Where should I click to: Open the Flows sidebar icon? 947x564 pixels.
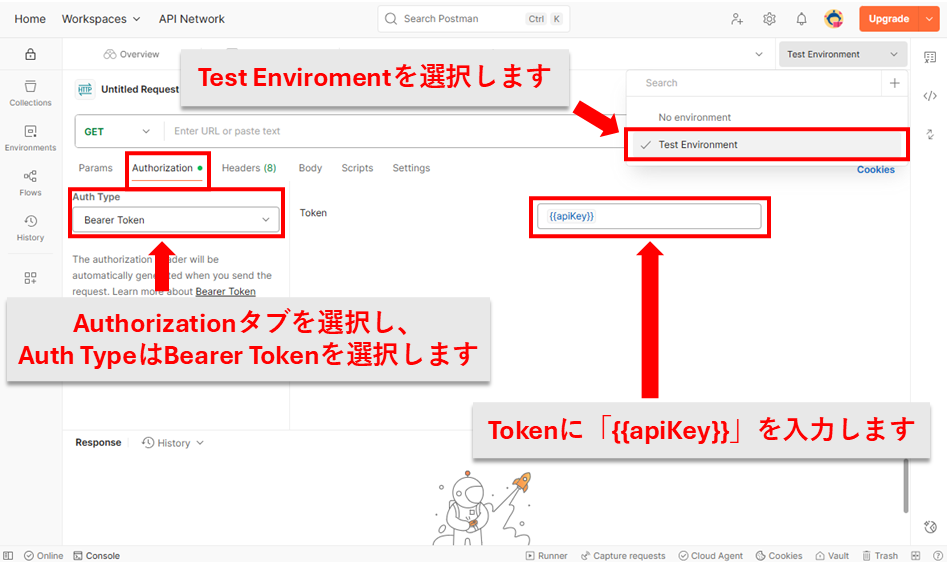[x=30, y=183]
